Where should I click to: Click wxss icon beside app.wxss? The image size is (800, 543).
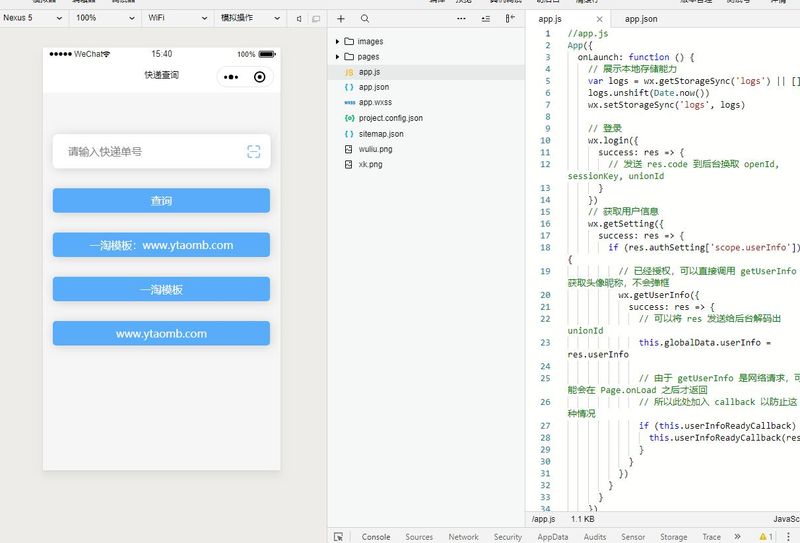(349, 103)
